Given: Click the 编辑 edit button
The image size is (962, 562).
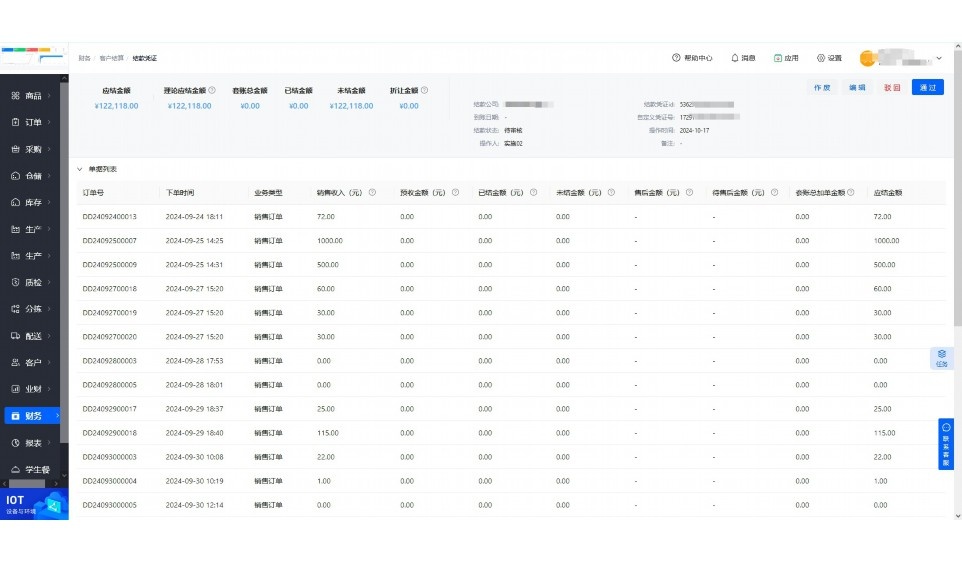Looking at the screenshot, I should point(857,88).
